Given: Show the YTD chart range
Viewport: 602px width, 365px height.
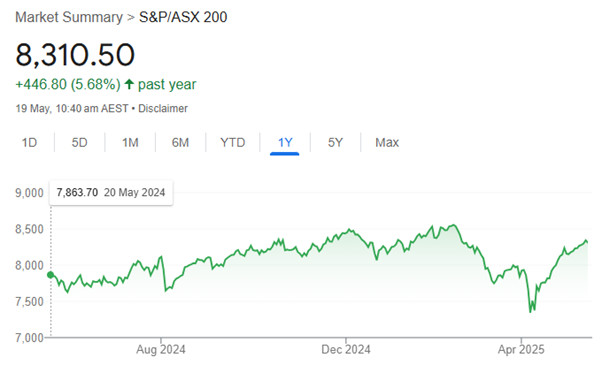Looking at the screenshot, I should pos(233,143).
